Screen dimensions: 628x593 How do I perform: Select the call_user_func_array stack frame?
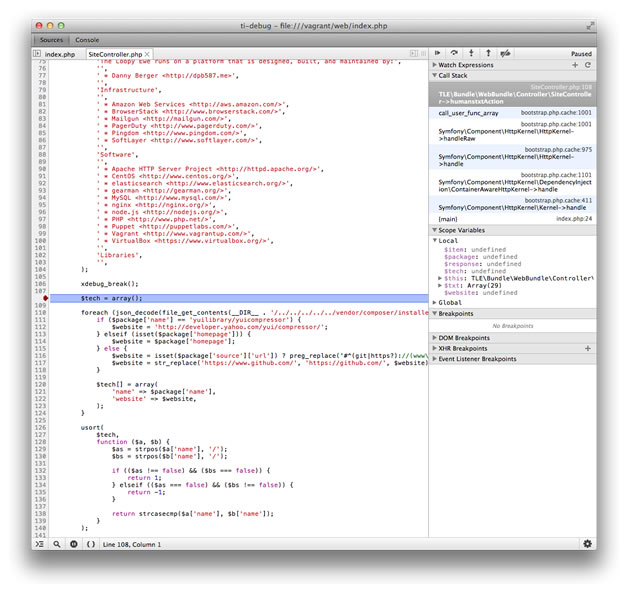click(x=468, y=113)
